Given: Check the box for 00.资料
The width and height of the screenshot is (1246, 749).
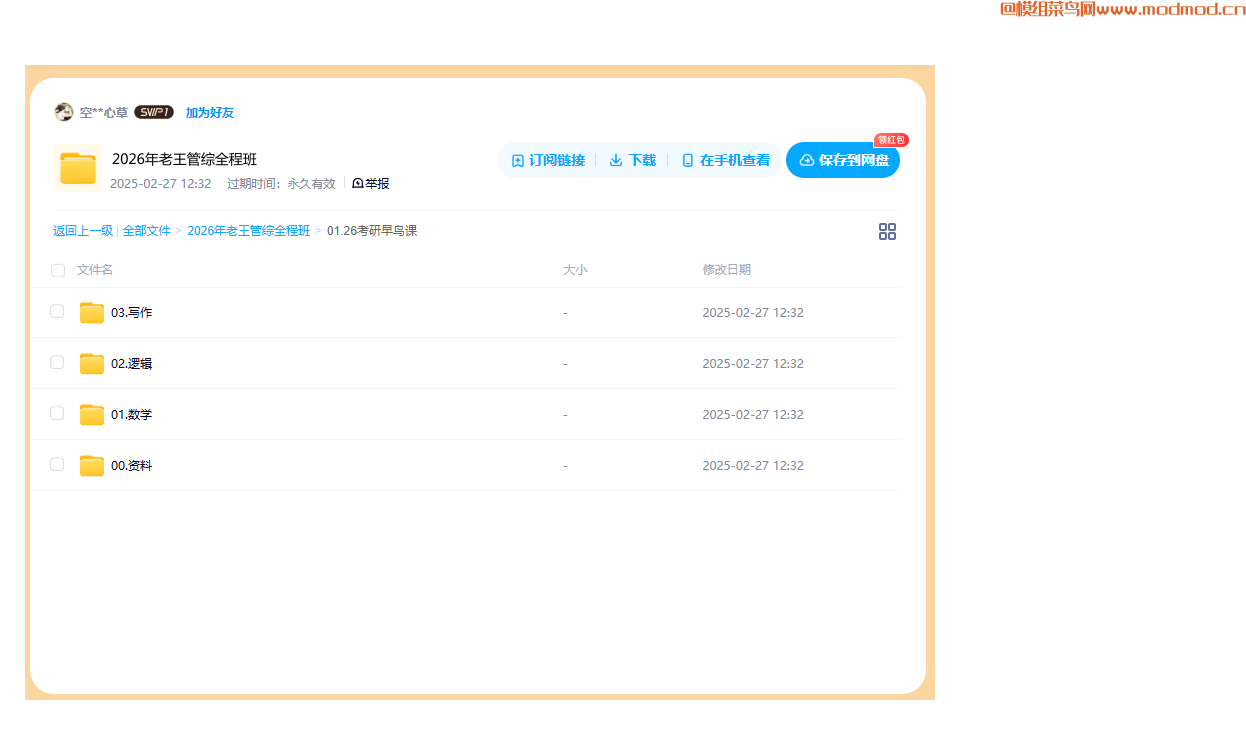Looking at the screenshot, I should pos(57,464).
